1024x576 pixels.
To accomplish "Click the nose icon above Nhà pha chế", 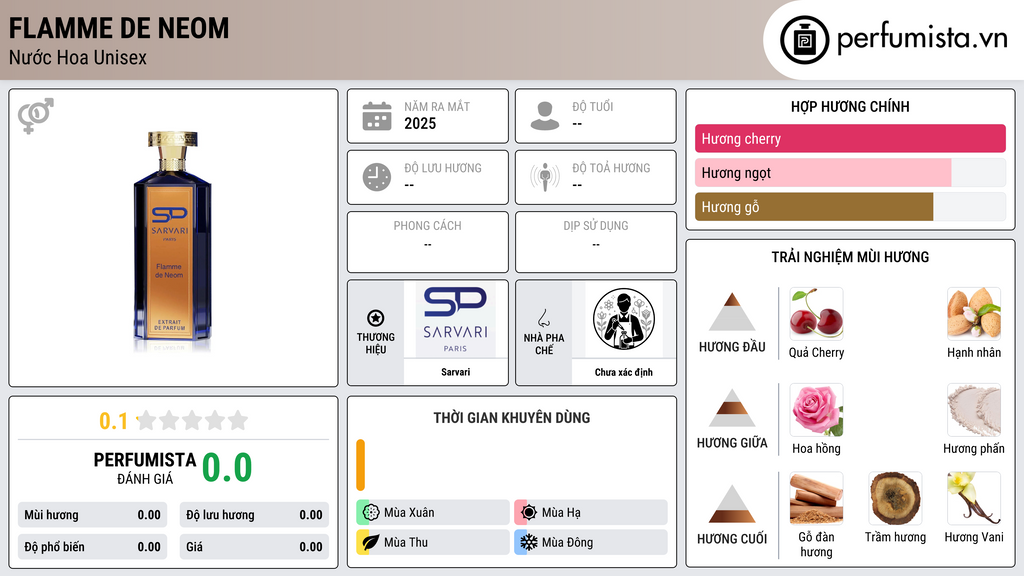I will tap(543, 318).
